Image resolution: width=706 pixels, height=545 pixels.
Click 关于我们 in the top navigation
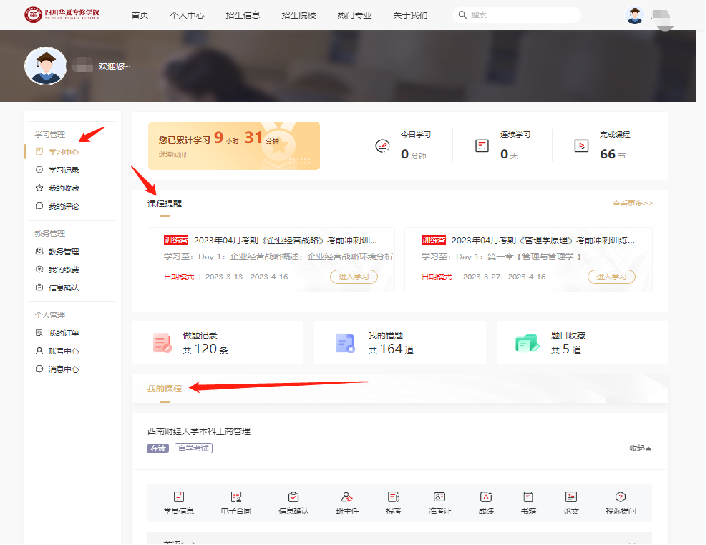pyautogui.click(x=410, y=15)
